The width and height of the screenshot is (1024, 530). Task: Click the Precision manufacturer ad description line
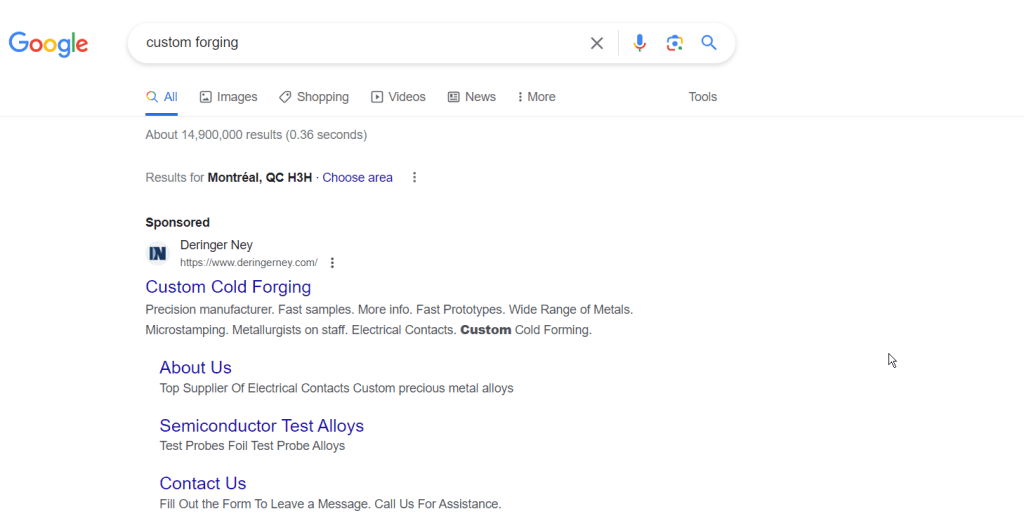point(389,309)
